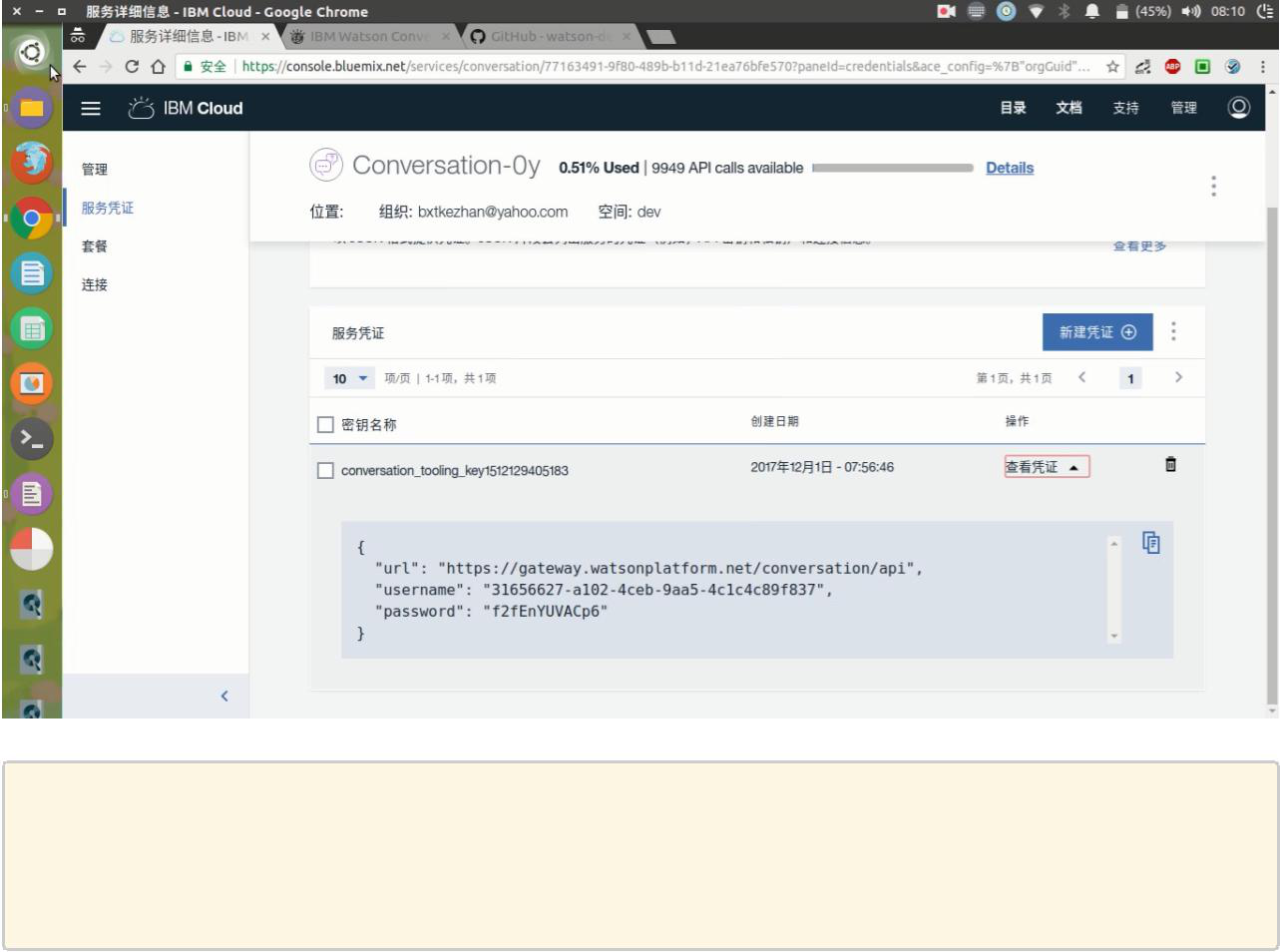Open 支持 in the top navigation

(x=1126, y=108)
